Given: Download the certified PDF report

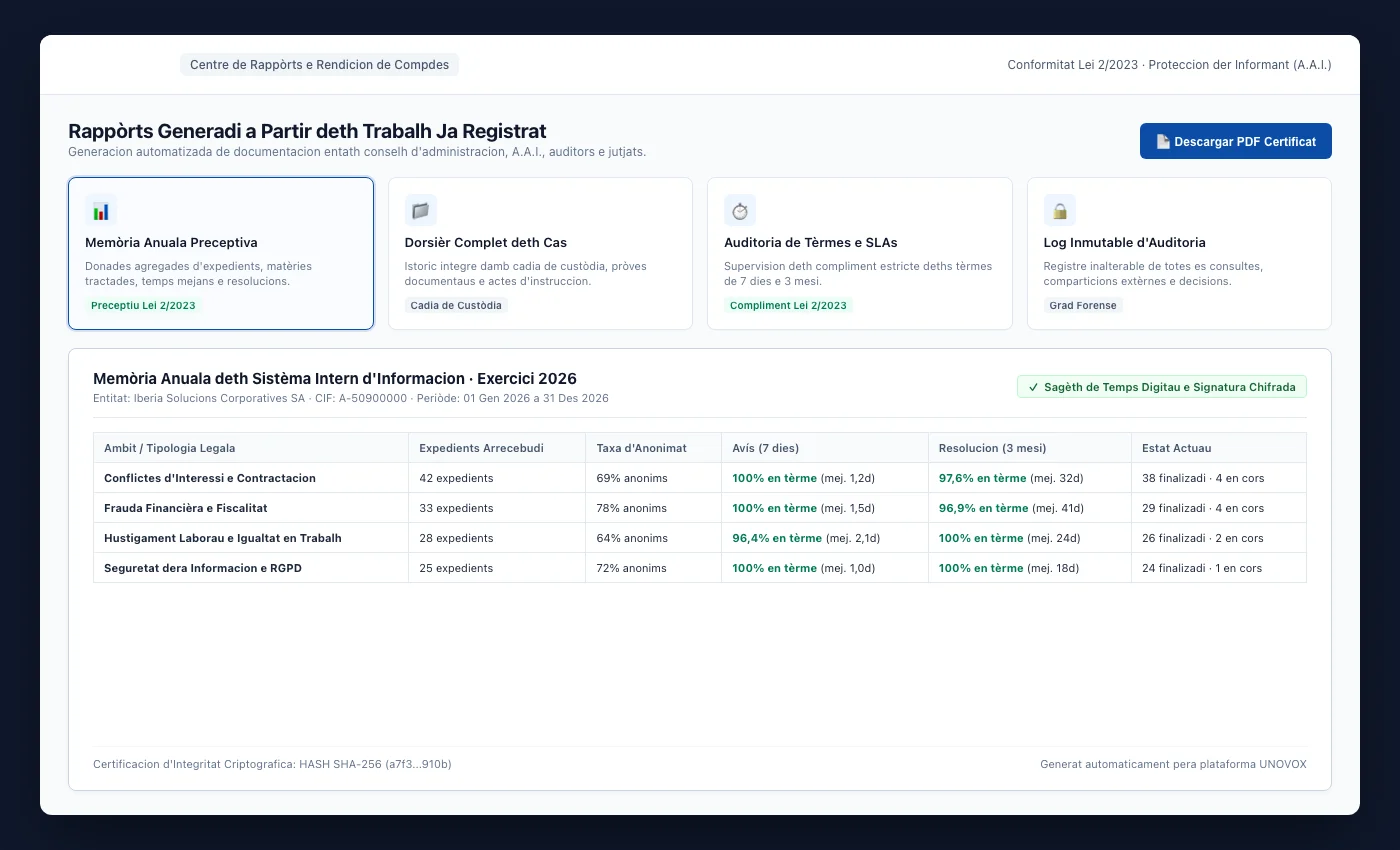Looking at the screenshot, I should click(x=1235, y=141).
